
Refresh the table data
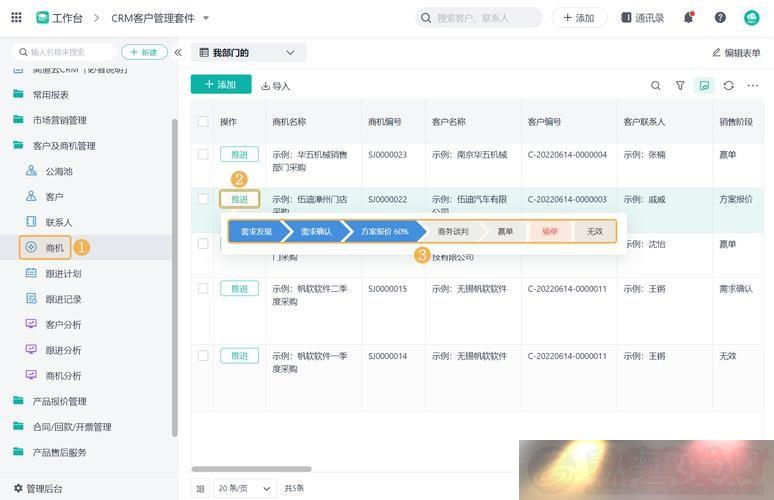(x=729, y=85)
